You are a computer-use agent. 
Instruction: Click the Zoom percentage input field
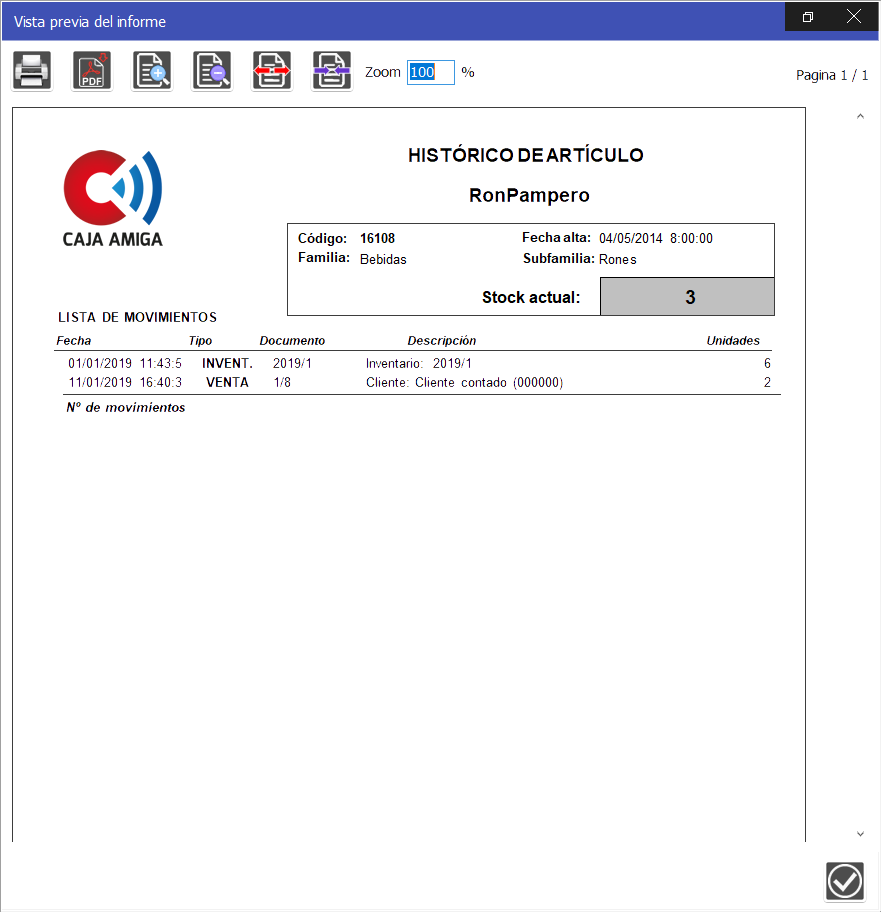pos(430,72)
